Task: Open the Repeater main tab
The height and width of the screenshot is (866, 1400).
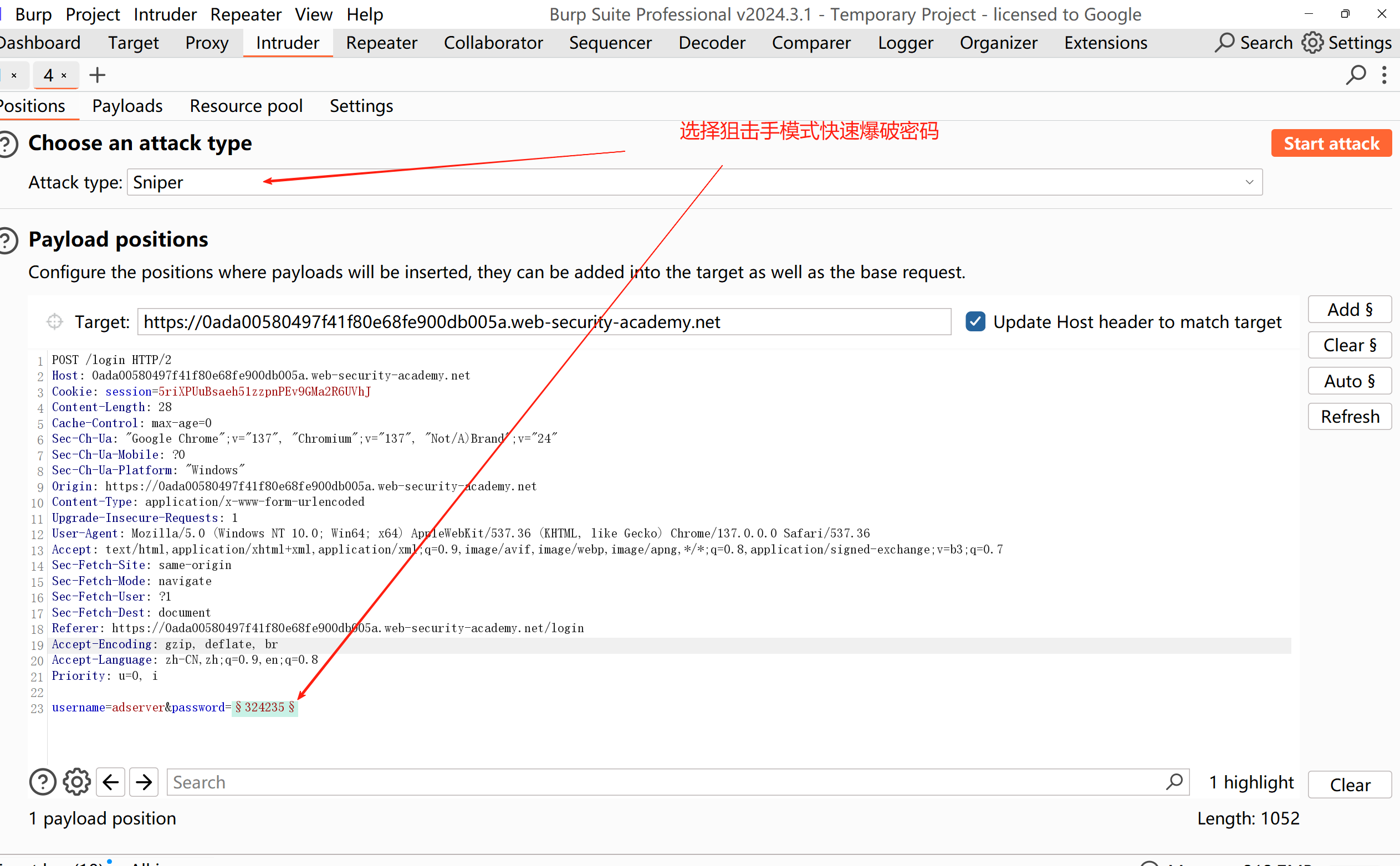Action: 381,43
